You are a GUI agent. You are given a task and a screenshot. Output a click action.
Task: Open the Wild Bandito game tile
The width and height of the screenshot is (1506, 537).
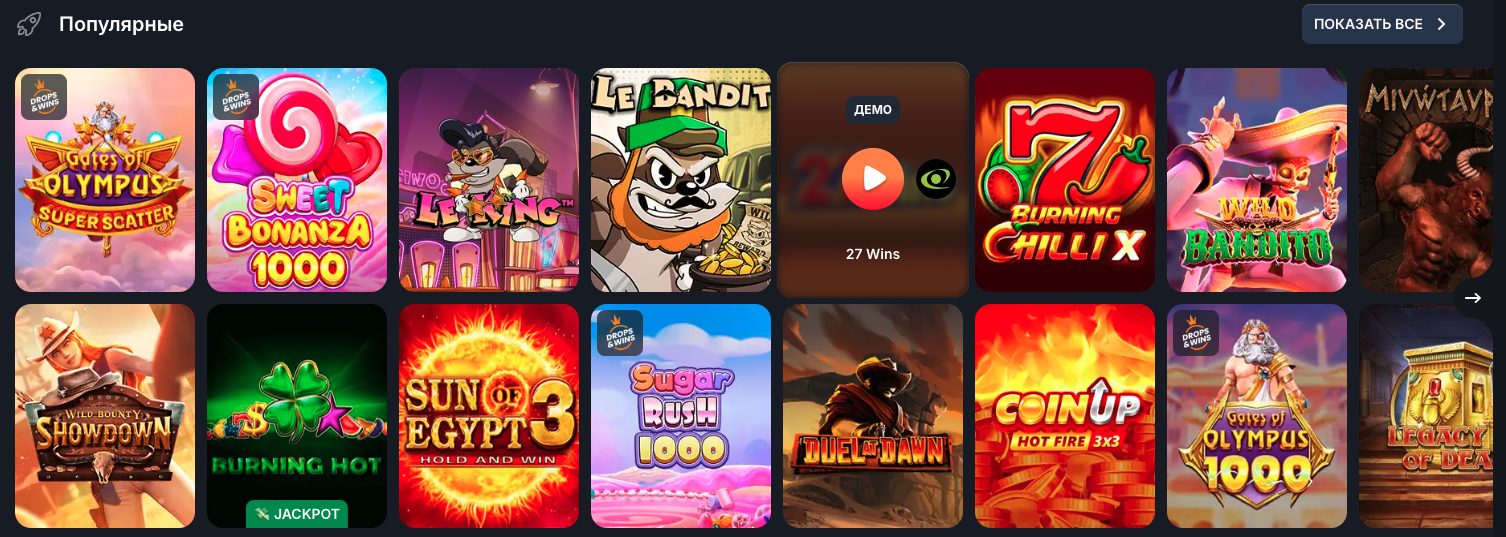1257,180
